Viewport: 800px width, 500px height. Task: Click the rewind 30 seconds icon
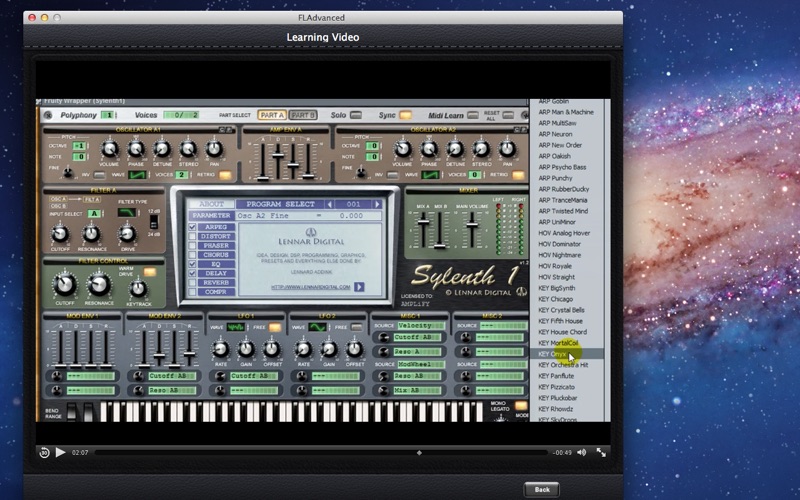(x=44, y=453)
